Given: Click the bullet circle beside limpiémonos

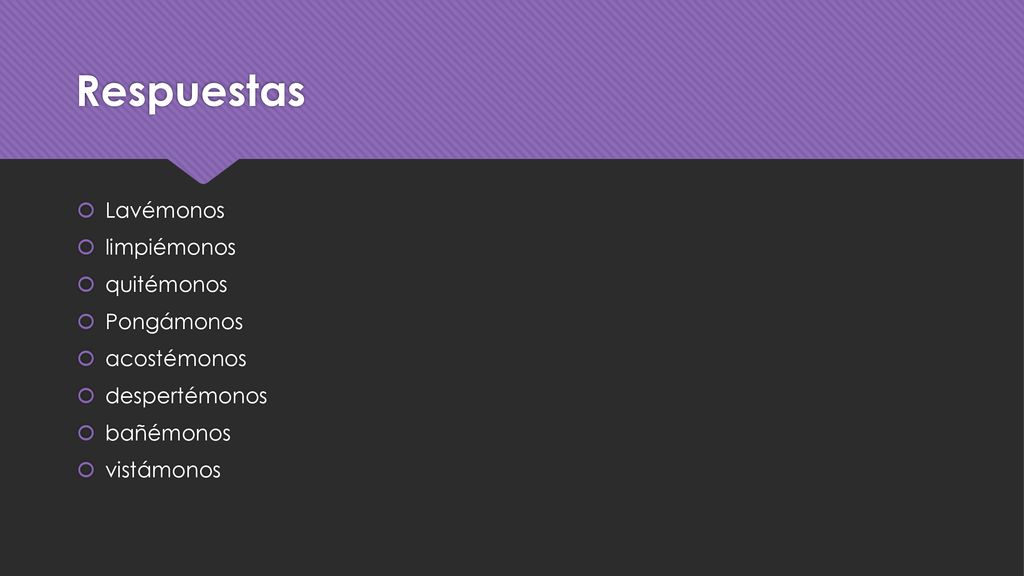Looking at the screenshot, I should coord(86,247).
